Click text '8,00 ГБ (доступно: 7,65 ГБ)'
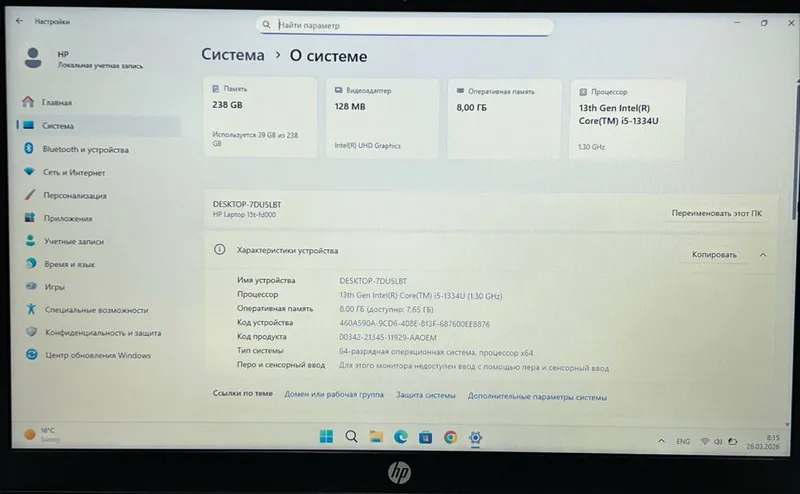This screenshot has width=800, height=494. point(386,309)
